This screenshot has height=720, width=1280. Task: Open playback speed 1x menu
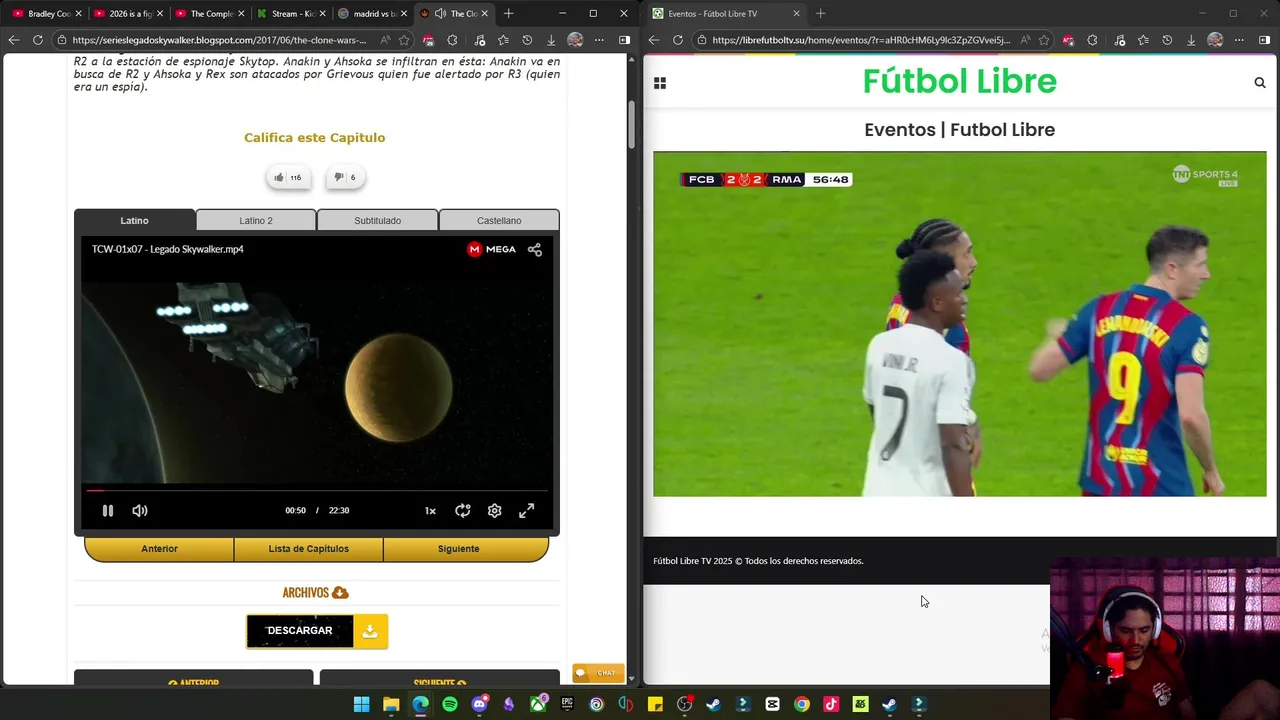430,510
